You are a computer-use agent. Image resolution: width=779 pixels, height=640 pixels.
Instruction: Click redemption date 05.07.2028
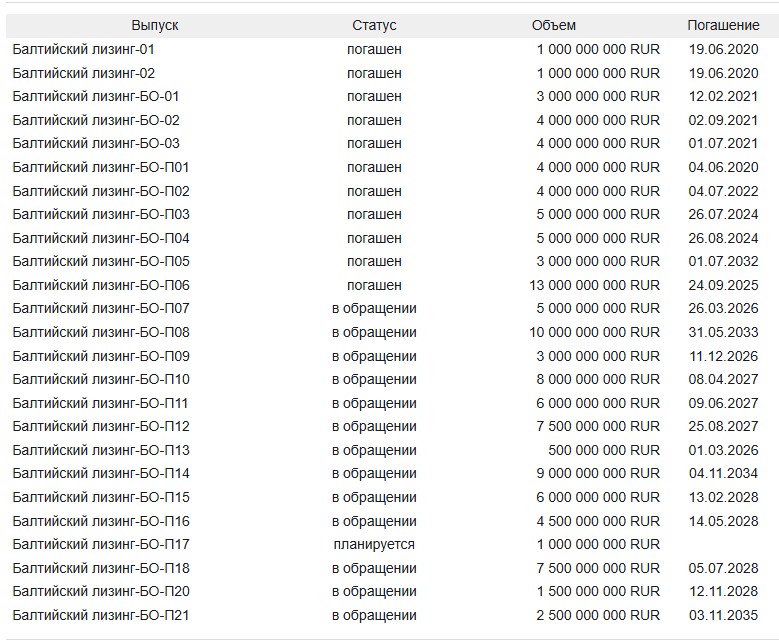coord(723,568)
